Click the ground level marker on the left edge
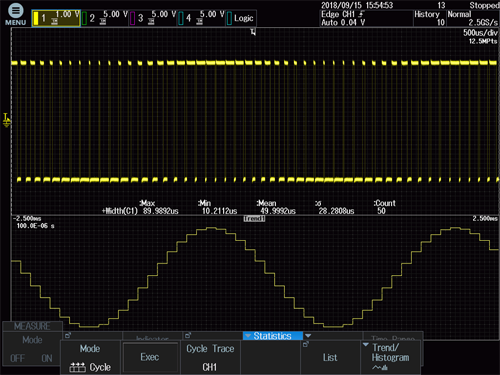The height and width of the screenshot is (375, 500). click(x=6, y=120)
